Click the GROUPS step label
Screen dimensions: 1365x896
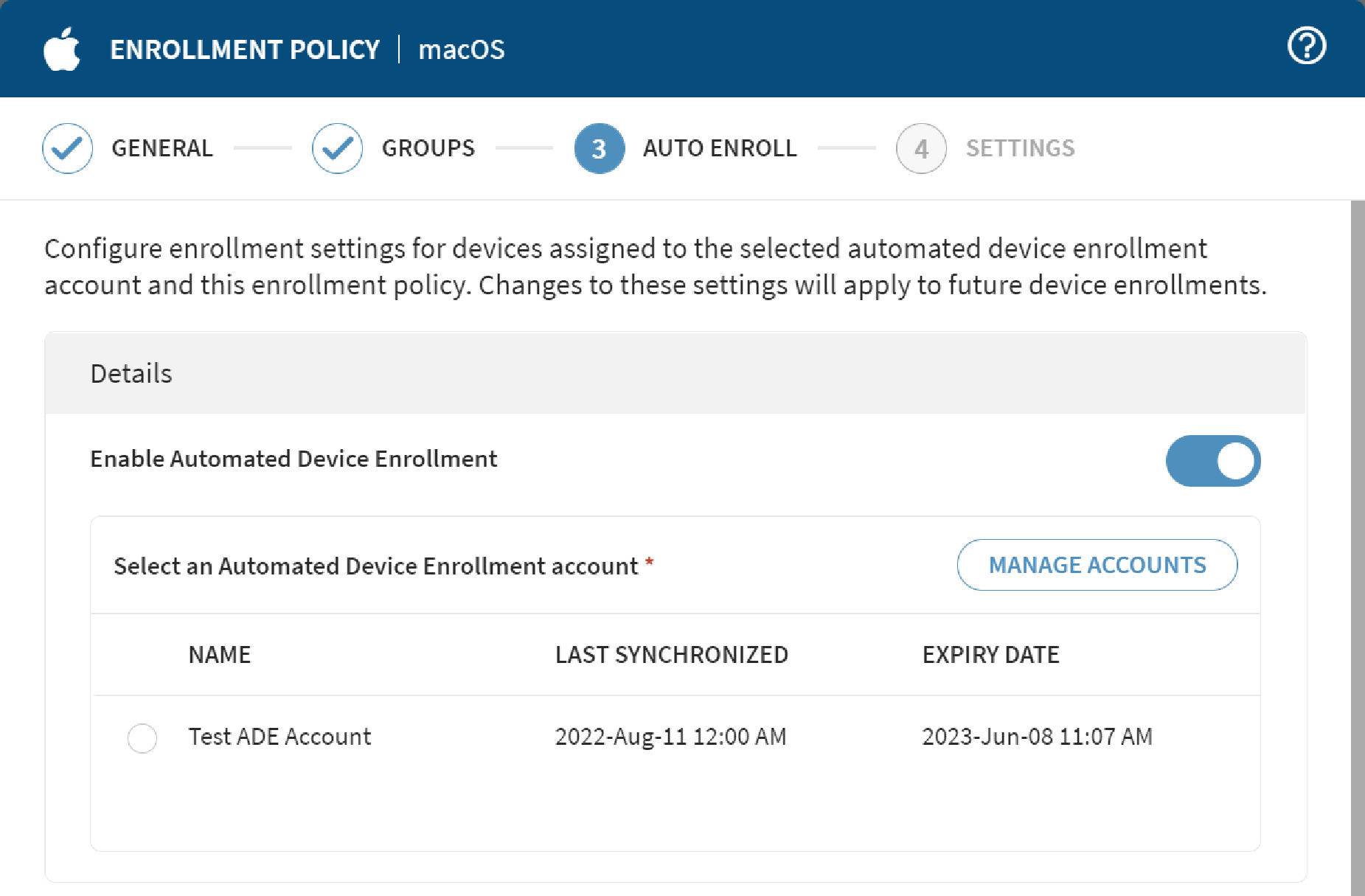(x=428, y=148)
